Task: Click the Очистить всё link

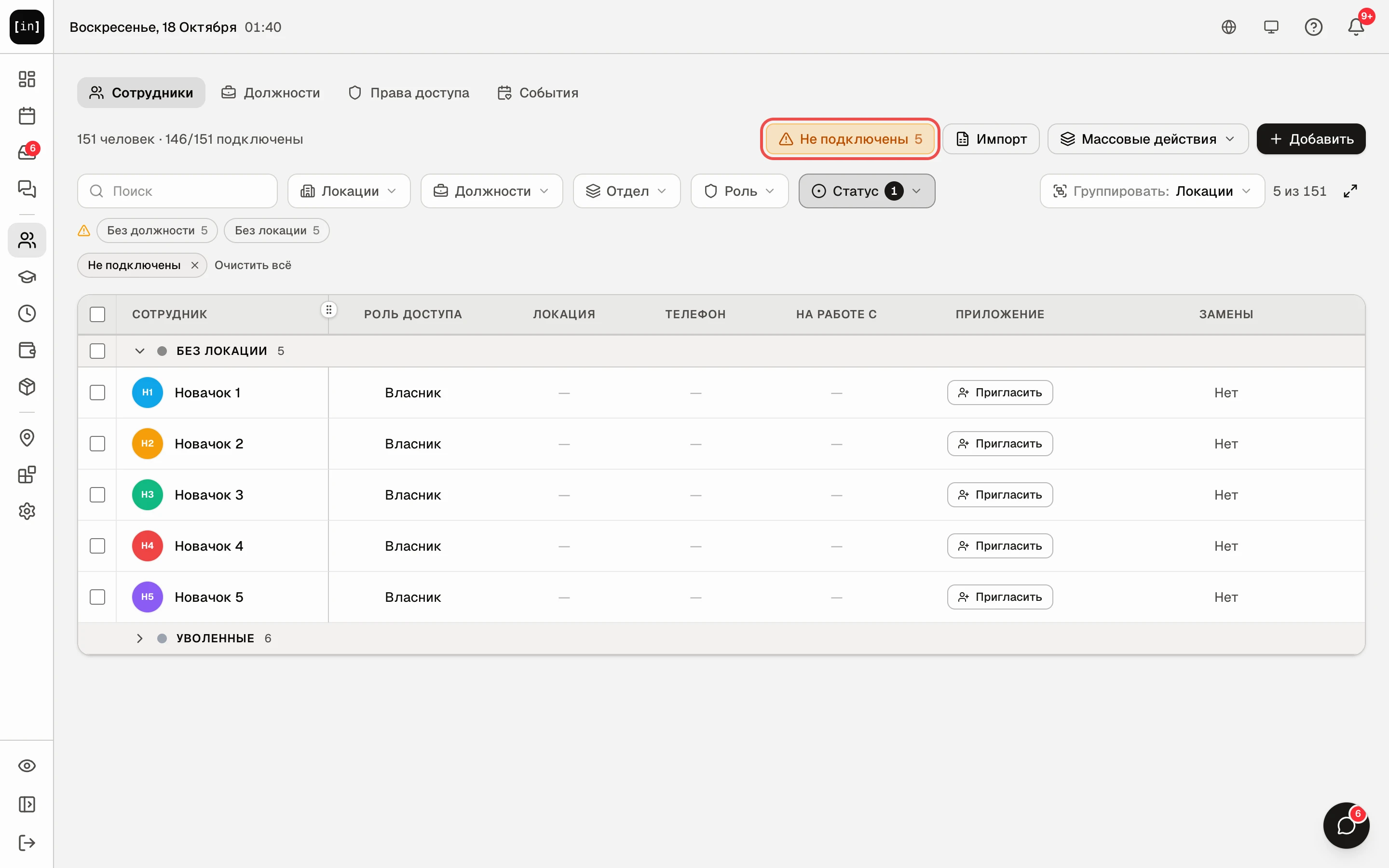Action: 253,265
